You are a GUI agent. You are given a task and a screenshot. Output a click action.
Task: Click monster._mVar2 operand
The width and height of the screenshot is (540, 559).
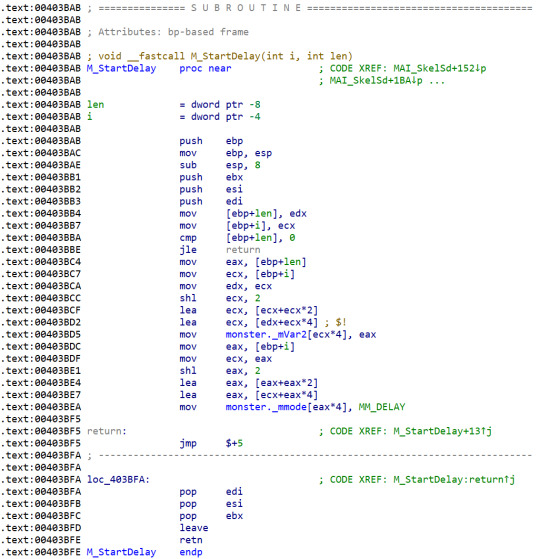point(266,335)
